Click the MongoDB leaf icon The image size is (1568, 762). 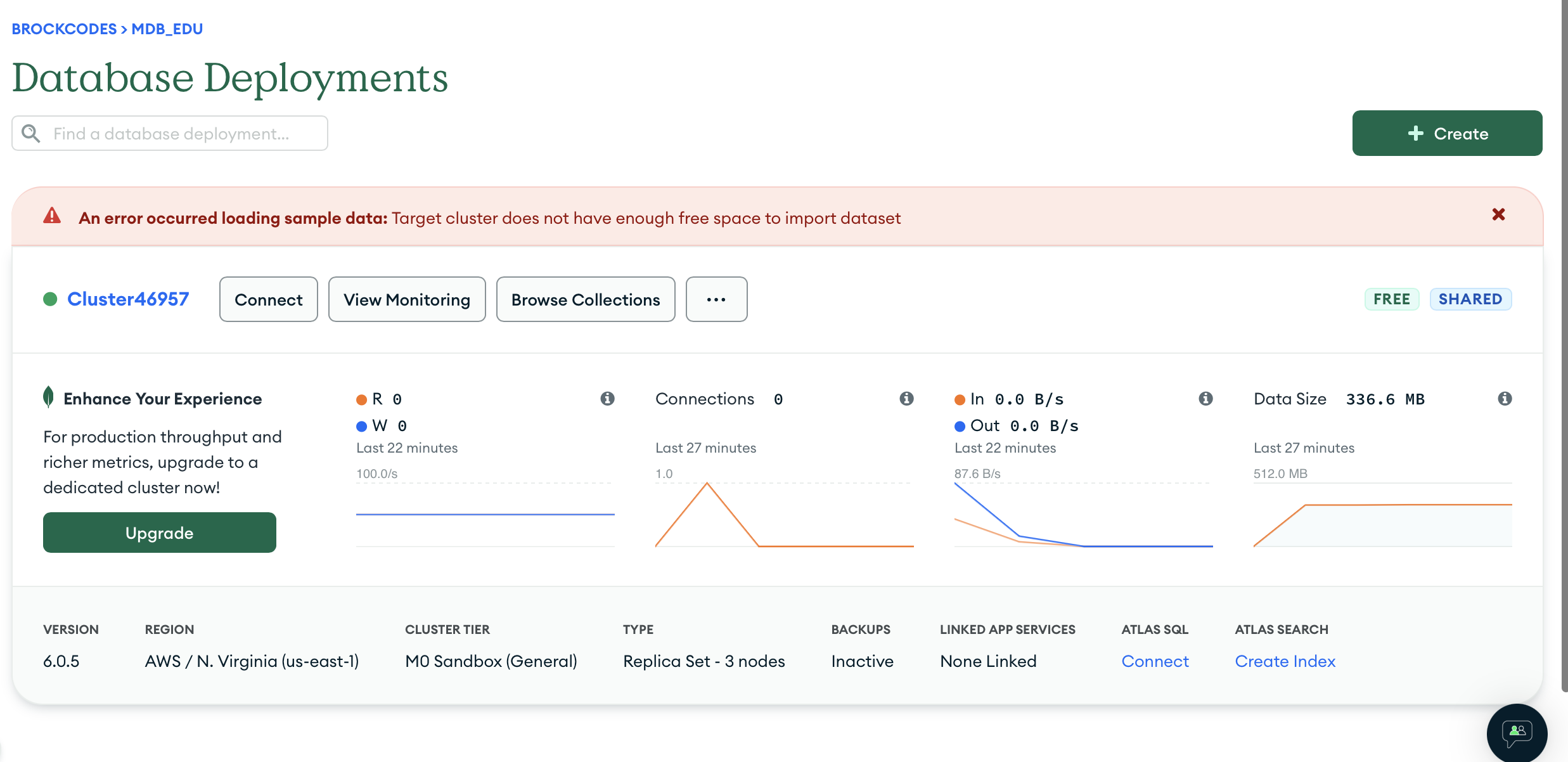pyautogui.click(x=48, y=397)
